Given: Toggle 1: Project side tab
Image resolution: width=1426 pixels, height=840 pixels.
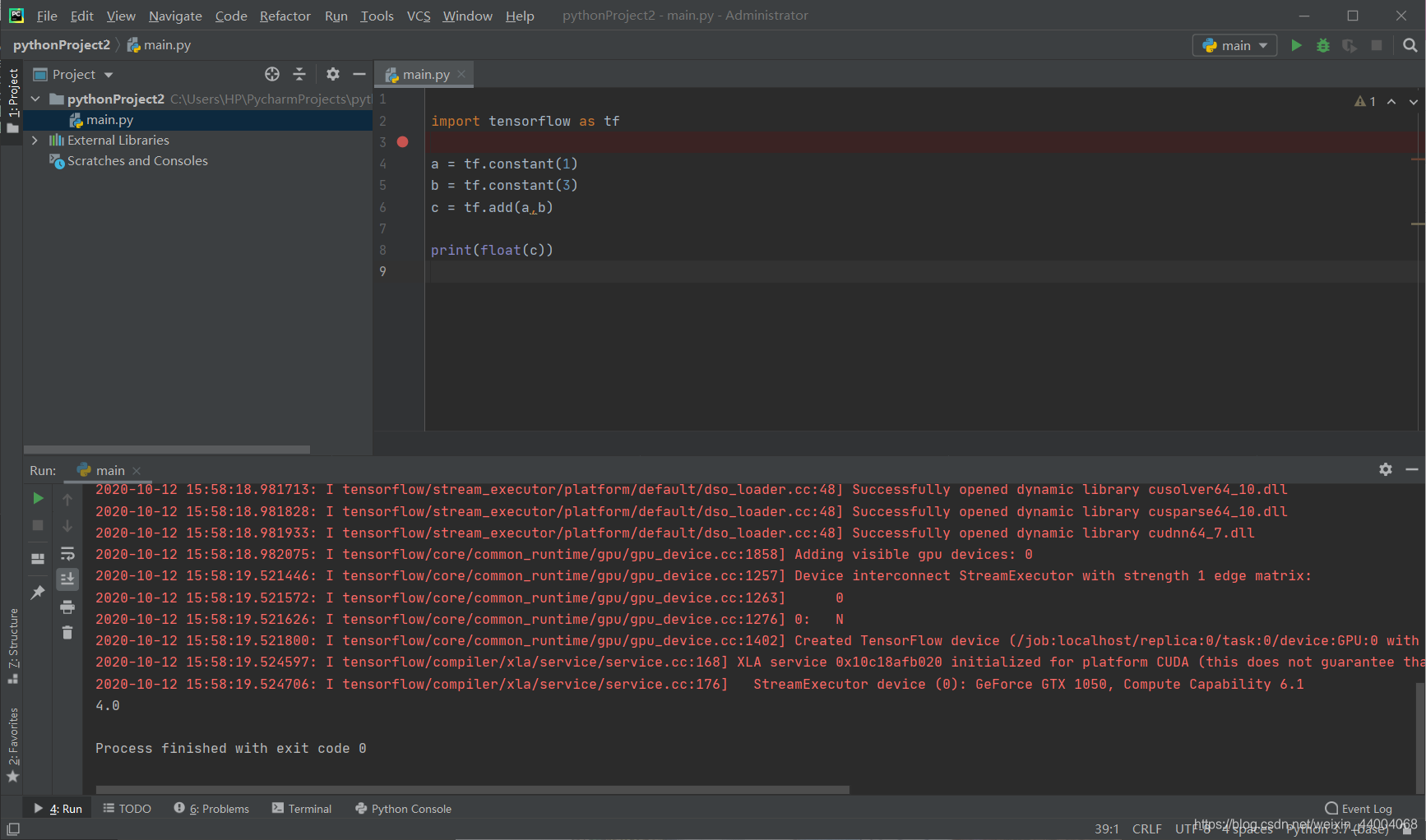Looking at the screenshot, I should pos(12,100).
